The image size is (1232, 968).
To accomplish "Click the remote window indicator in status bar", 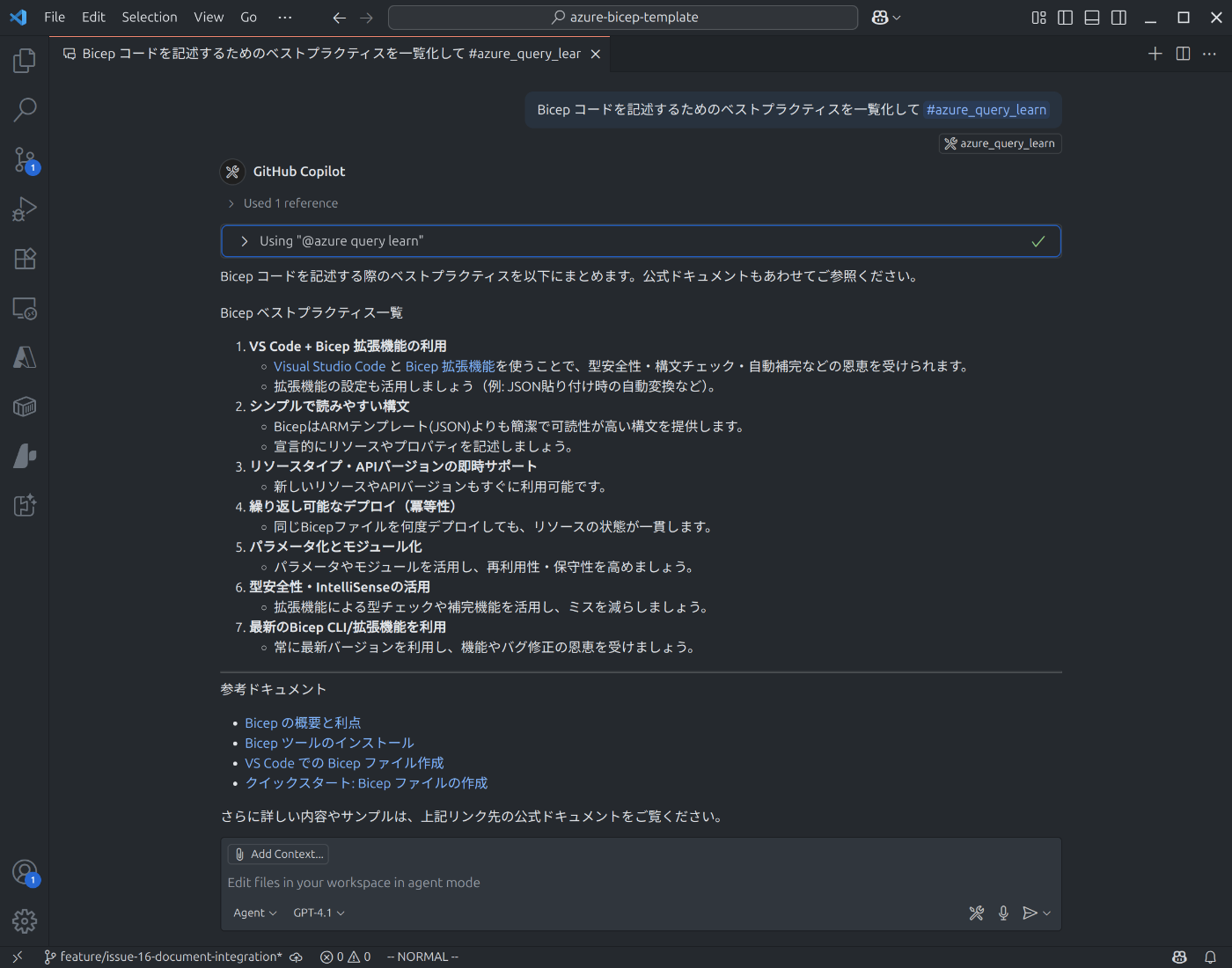I will [17, 957].
